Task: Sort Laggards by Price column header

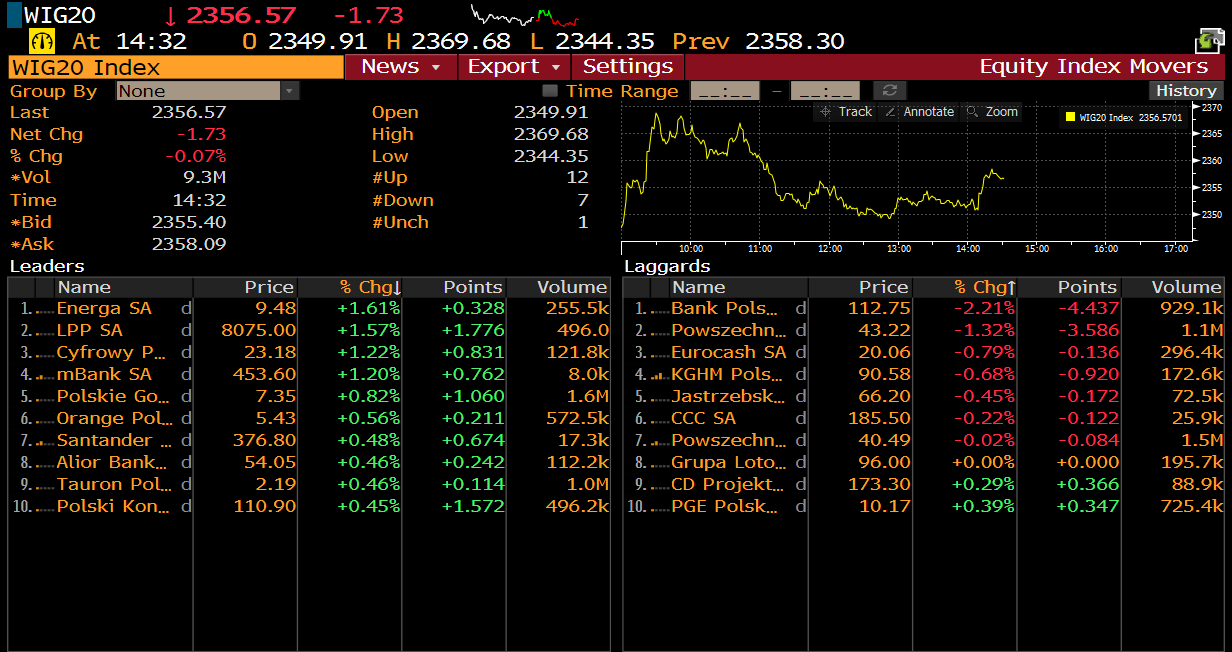Action: [860, 287]
